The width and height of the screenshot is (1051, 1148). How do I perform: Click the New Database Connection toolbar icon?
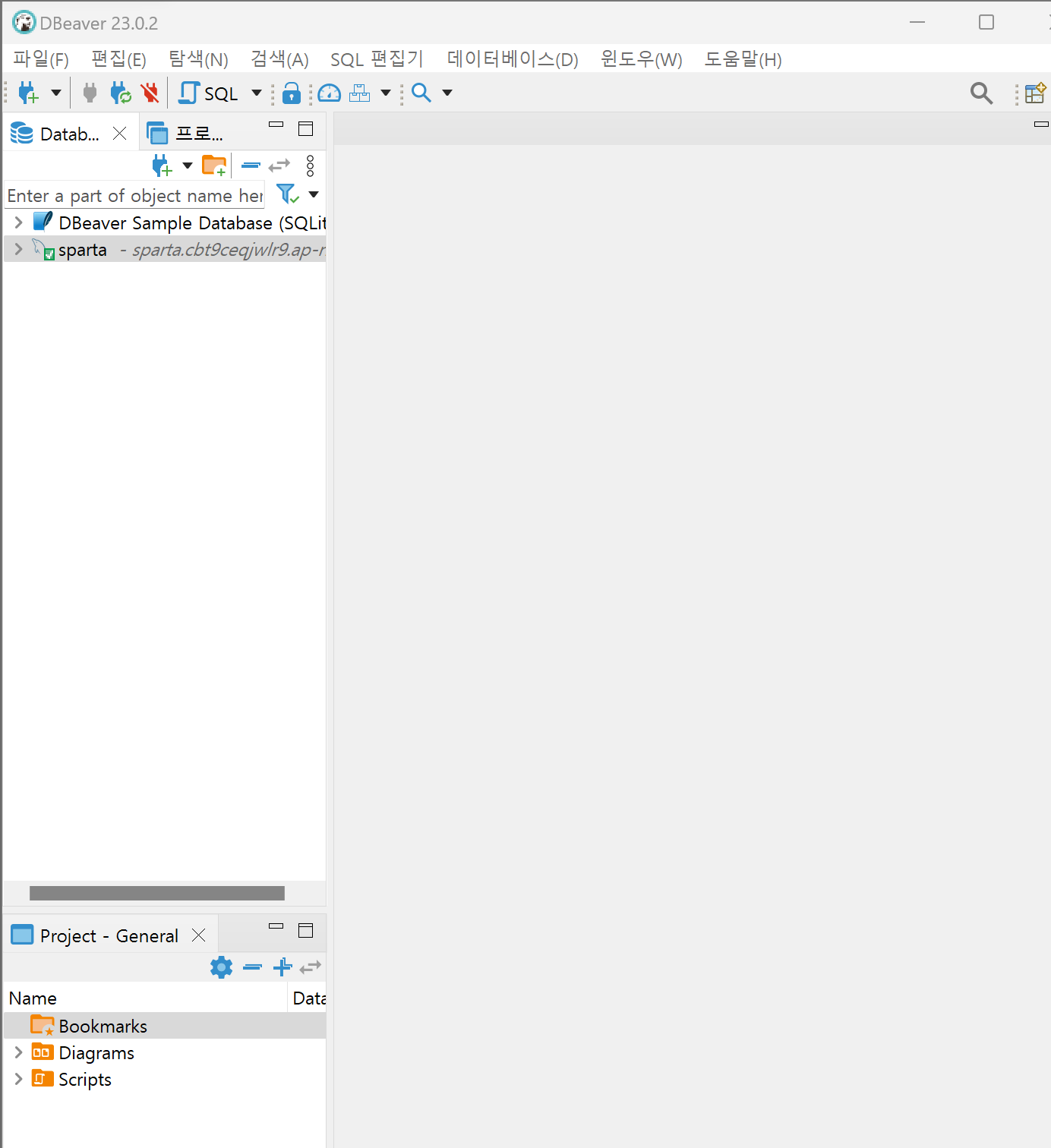[x=28, y=93]
